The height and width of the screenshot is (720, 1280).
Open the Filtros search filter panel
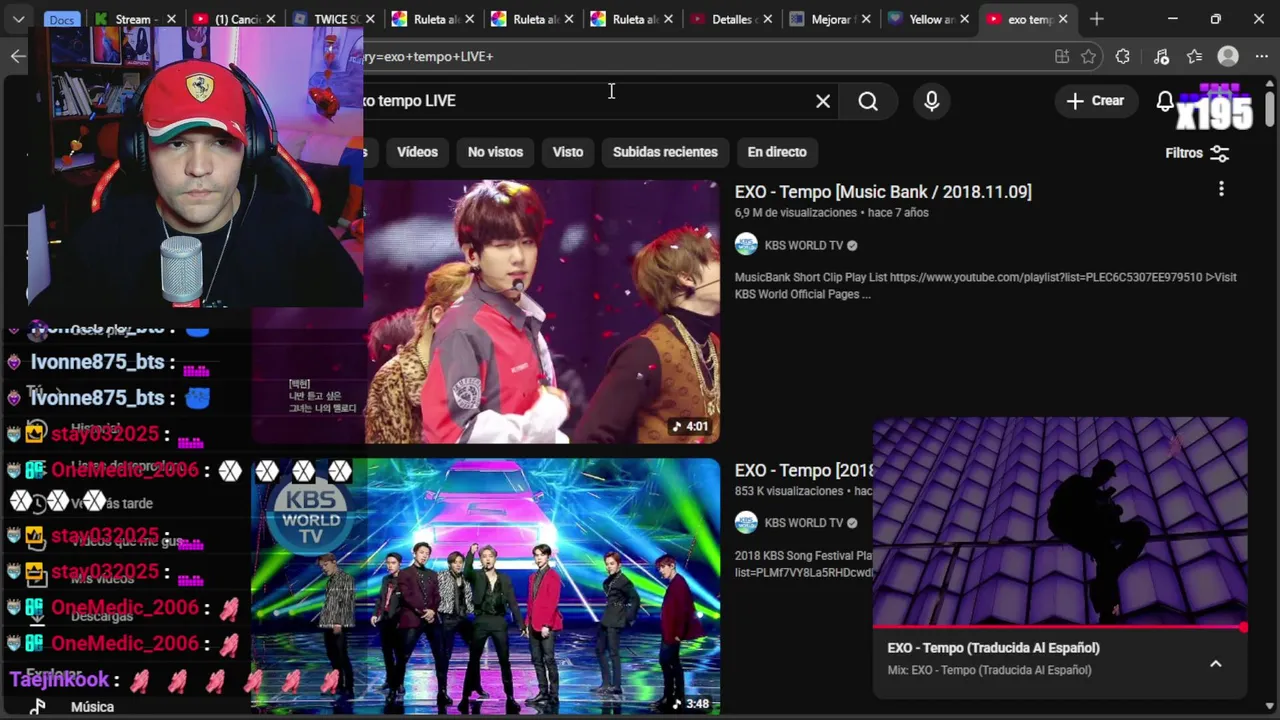pyautogui.click(x=1197, y=153)
